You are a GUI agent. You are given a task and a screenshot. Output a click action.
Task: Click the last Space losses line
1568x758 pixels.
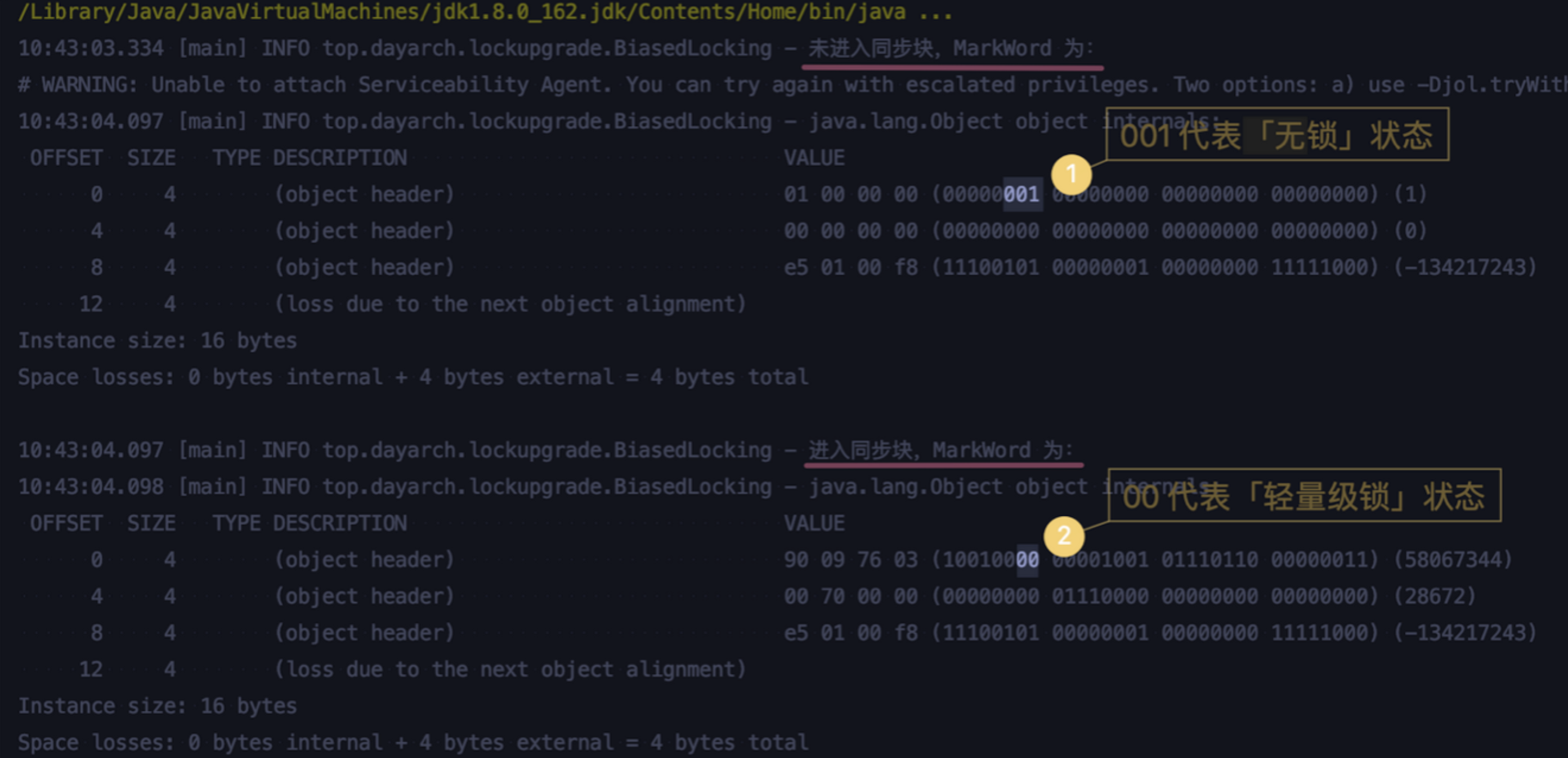click(413, 742)
